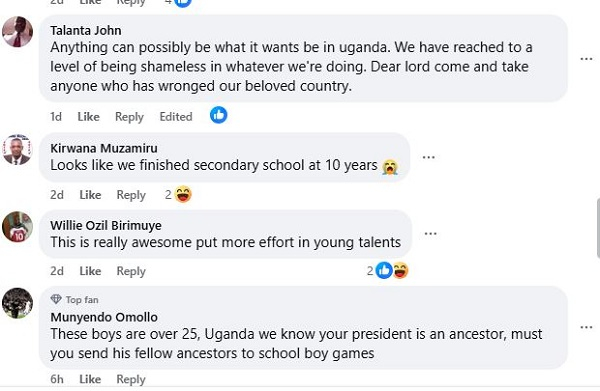The image size is (600, 391).
Task: Open the Munyendo Omollo name link
Action: (104, 317)
